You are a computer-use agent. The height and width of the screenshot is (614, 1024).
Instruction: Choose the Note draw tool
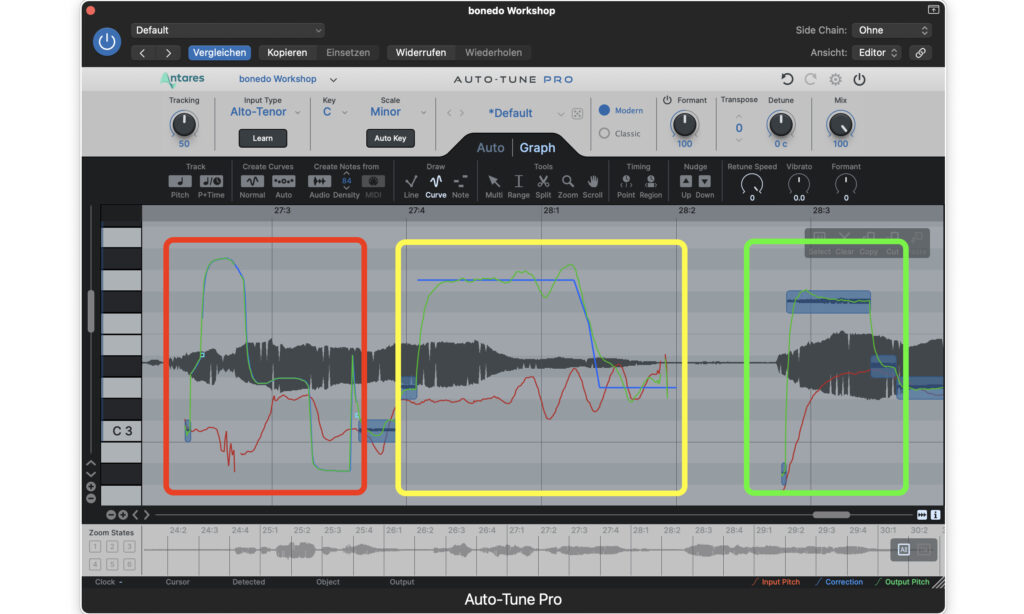point(460,181)
